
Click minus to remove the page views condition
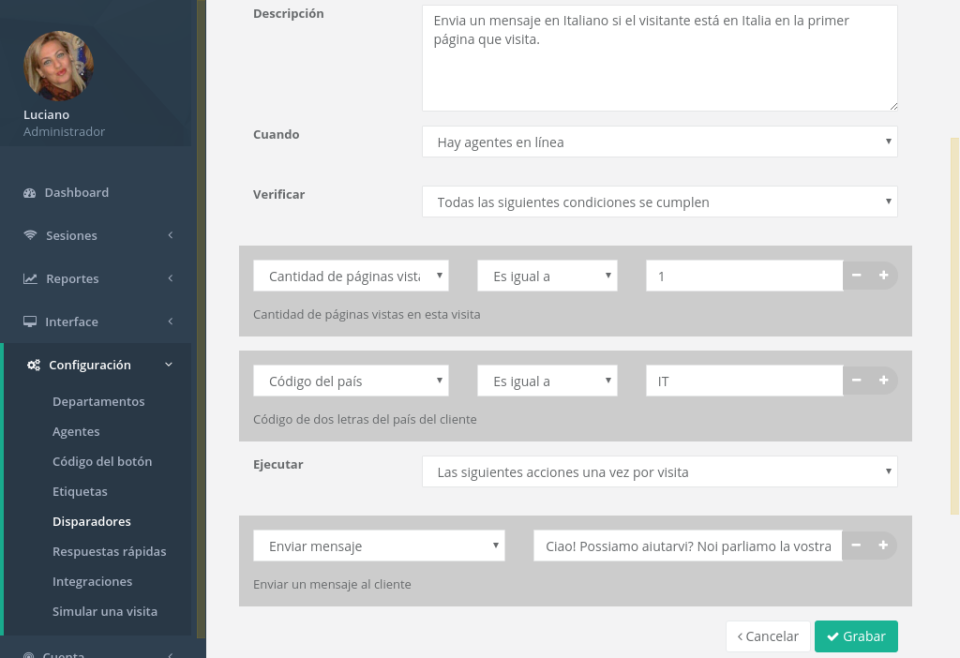pyautogui.click(x=856, y=275)
